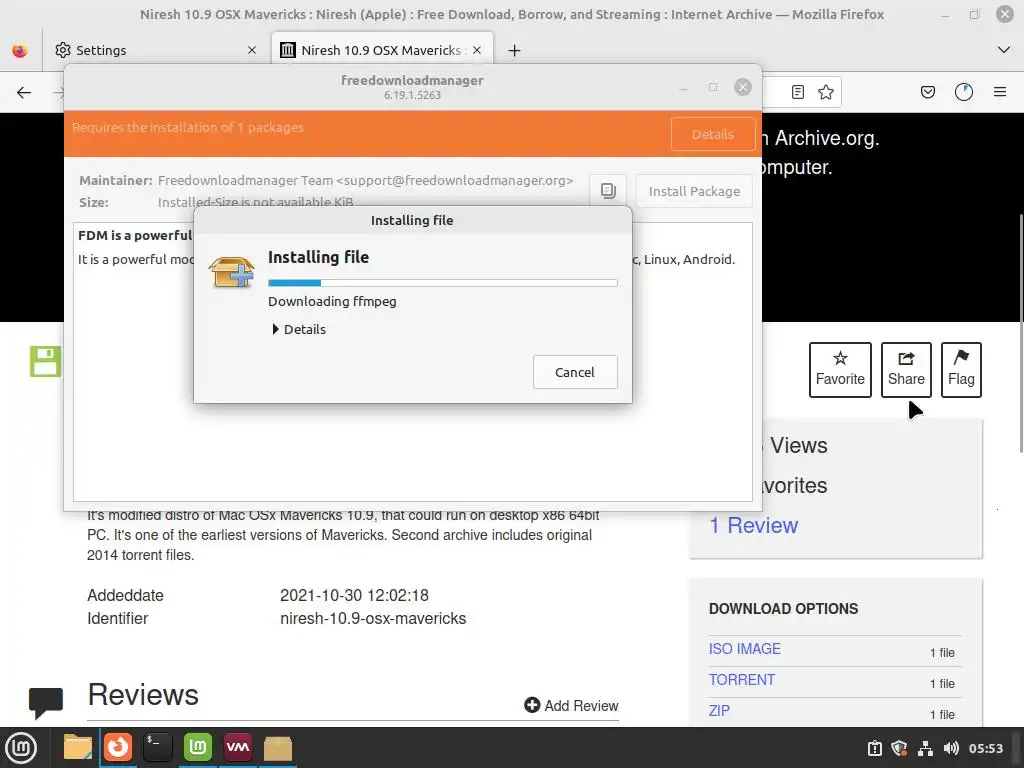This screenshot has height=768, width=1024.
Task: Expand Details in the Installing file dialog
Action: point(299,329)
